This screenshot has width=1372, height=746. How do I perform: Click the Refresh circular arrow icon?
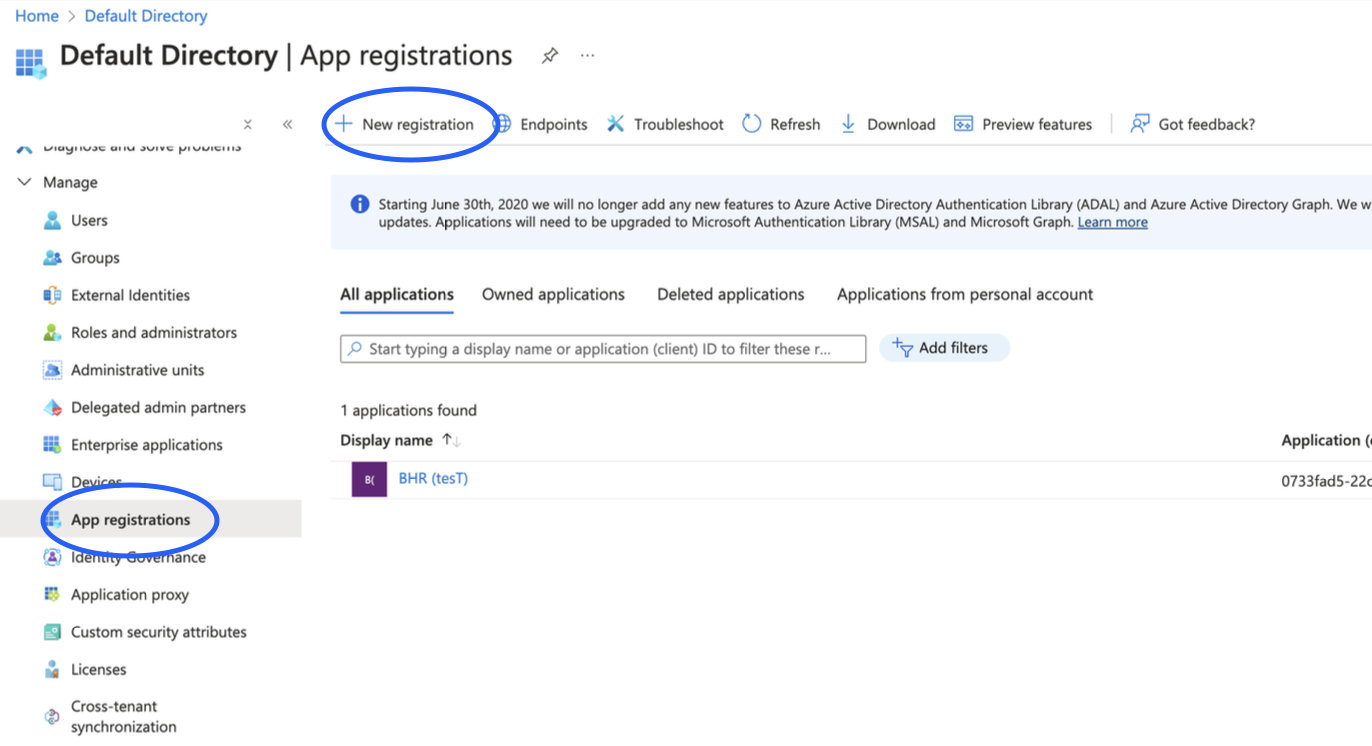[752, 124]
